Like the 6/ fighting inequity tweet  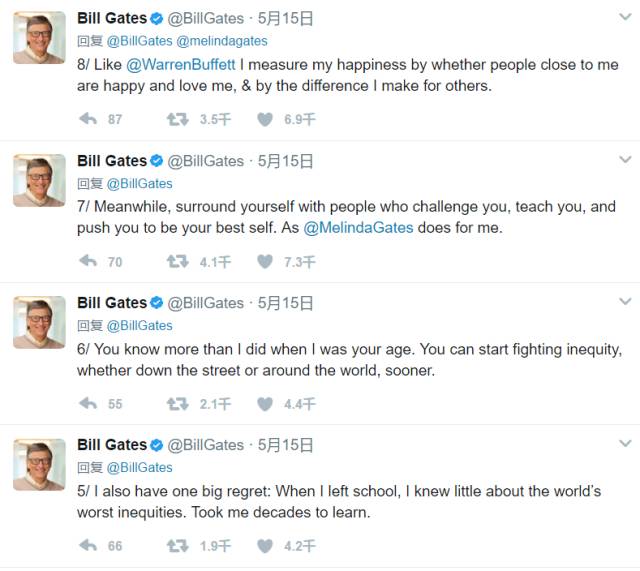click(265, 404)
